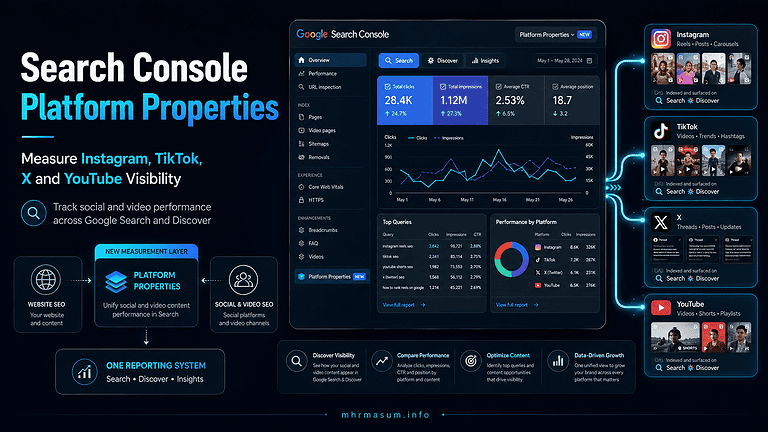The width and height of the screenshot is (768, 432).
Task: Switch to the Search tab
Action: [x=399, y=61]
